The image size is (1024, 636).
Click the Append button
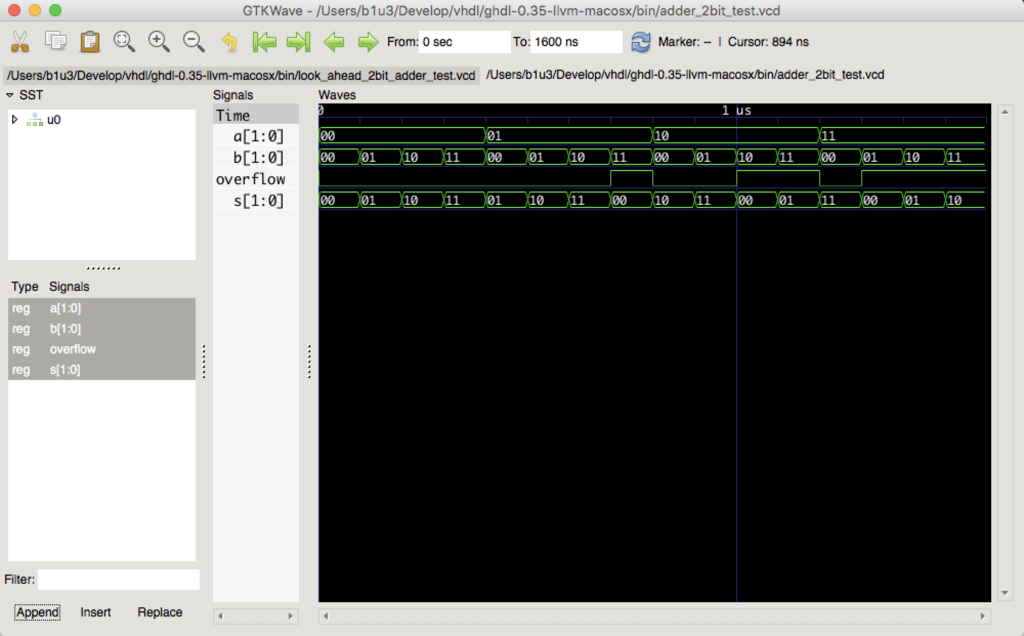(37, 612)
